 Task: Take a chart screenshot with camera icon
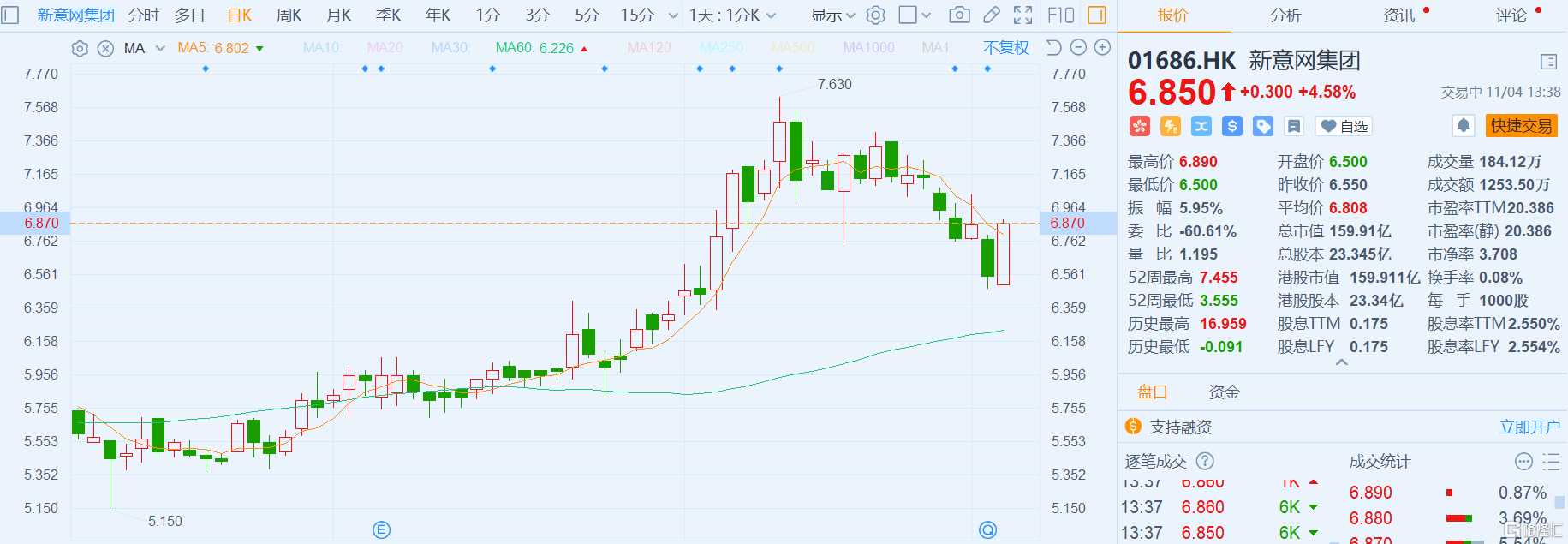click(959, 15)
